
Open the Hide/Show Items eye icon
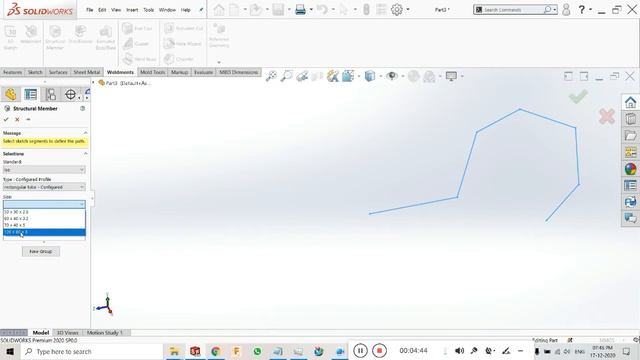pos(392,76)
